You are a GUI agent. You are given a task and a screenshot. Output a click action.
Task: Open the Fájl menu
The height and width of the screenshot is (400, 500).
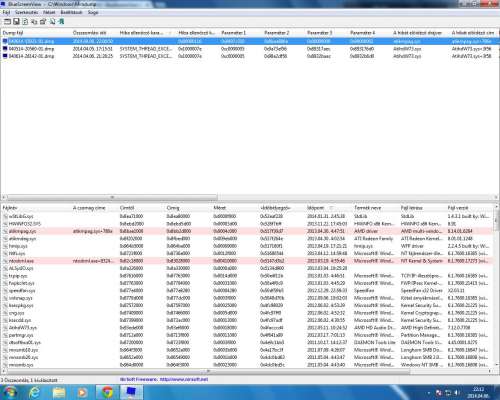(6, 12)
